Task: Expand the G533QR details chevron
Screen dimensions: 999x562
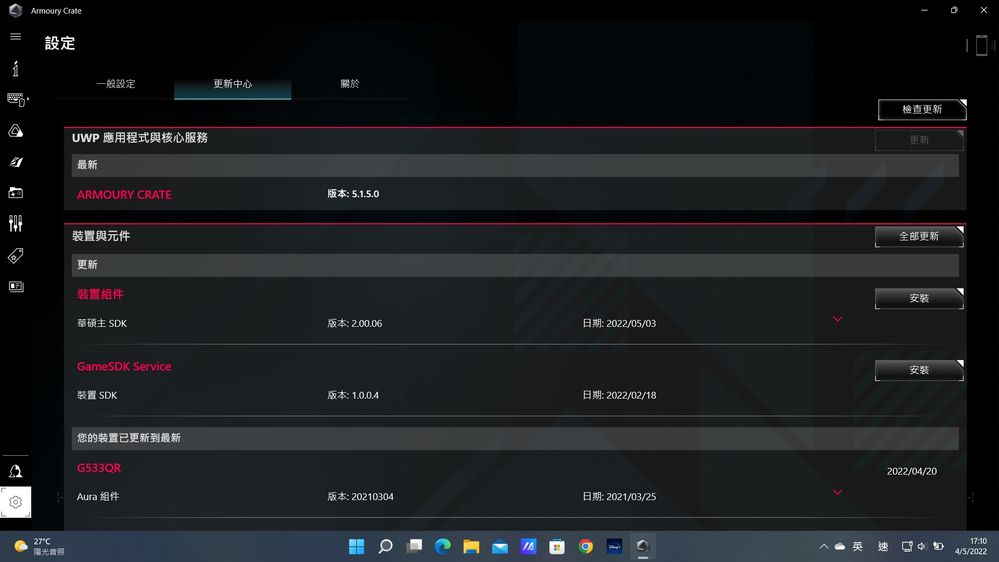Action: pos(837,492)
